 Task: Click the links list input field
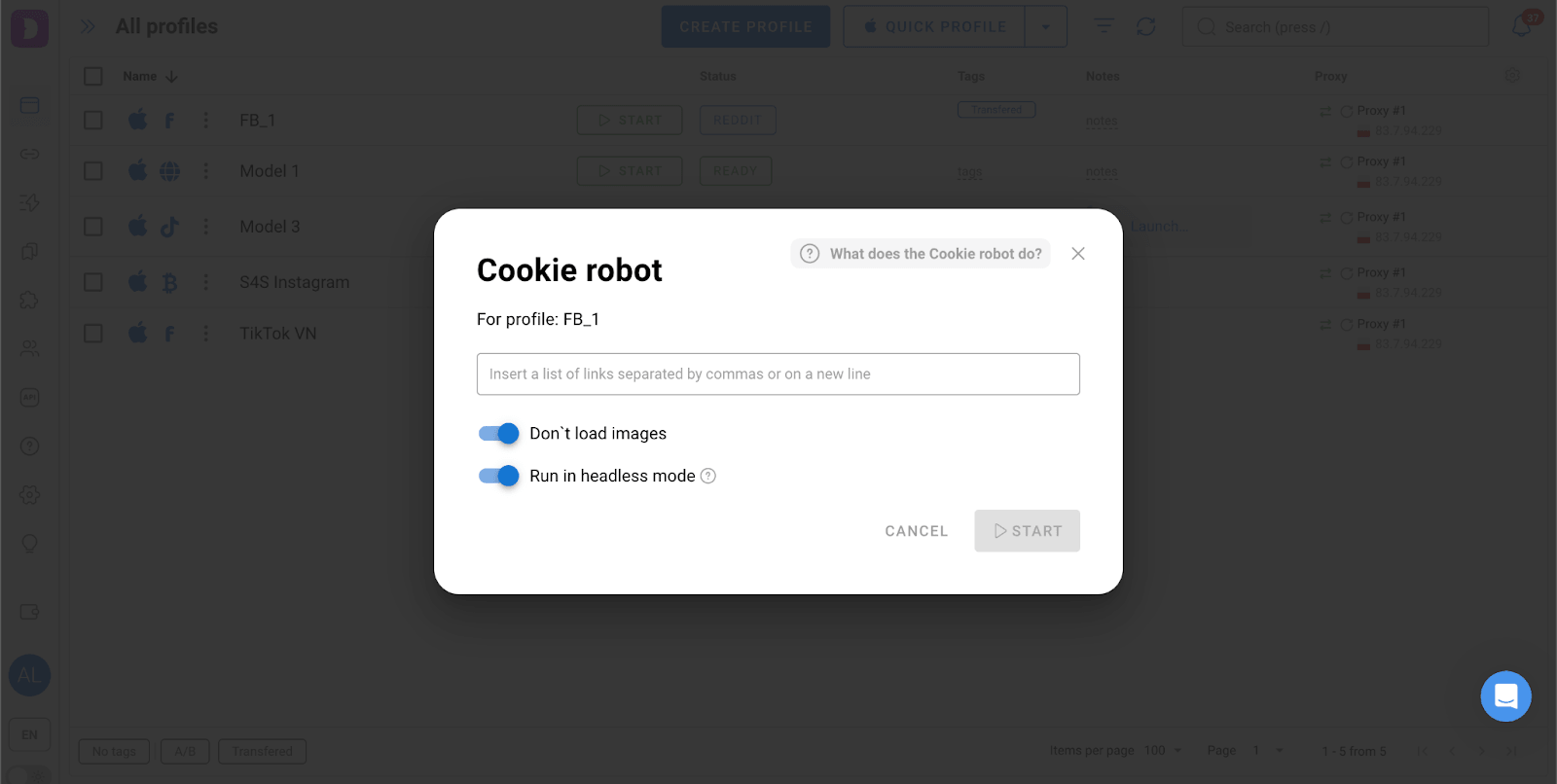pyautogui.click(x=778, y=374)
